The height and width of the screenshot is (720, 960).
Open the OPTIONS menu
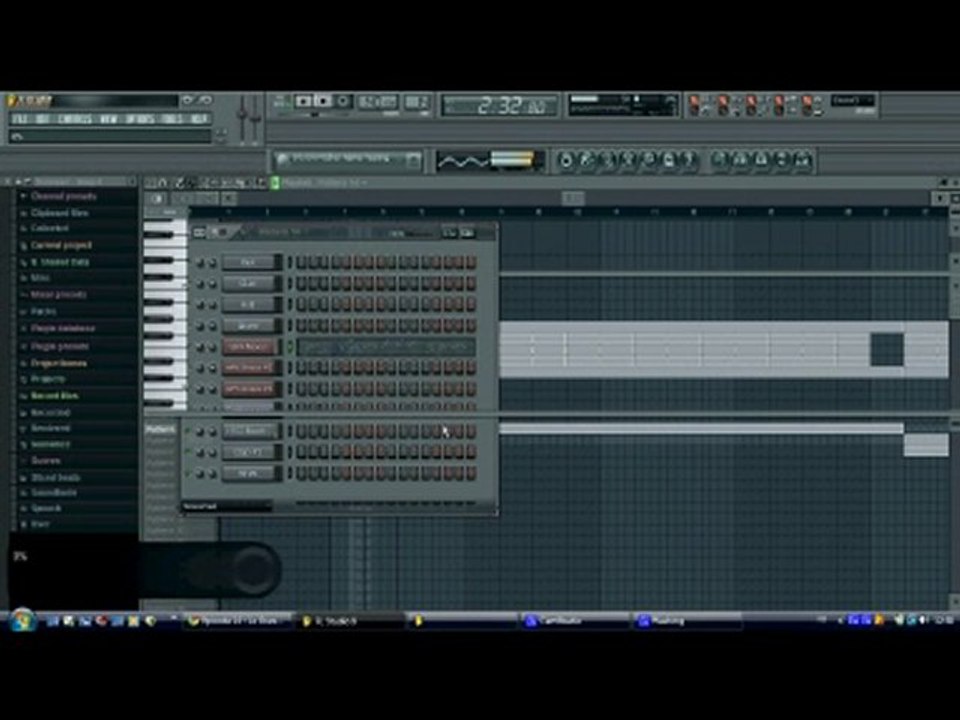pyautogui.click(x=140, y=119)
